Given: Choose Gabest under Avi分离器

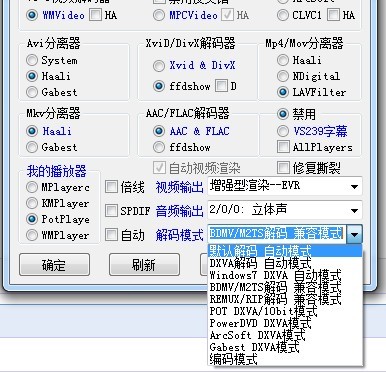Looking at the screenshot, I should (x=32, y=92).
